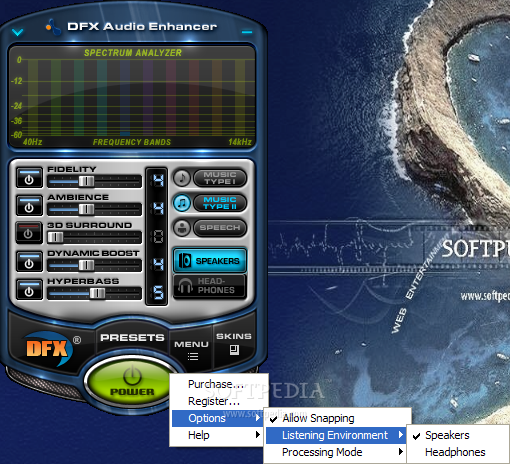Viewport: 510px width, 464px height.
Task: Toggle the Fidelity power button
Action: [x=29, y=178]
